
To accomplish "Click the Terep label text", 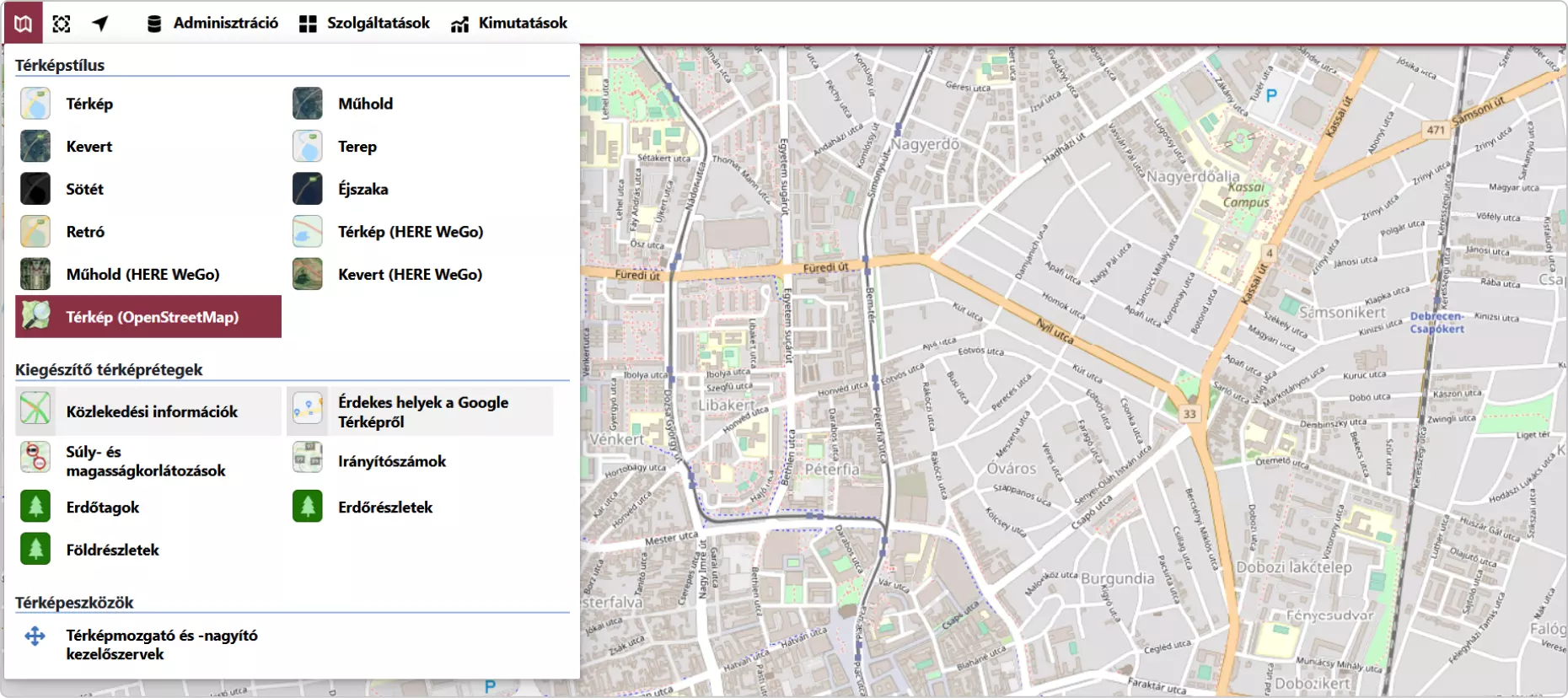I will [357, 147].
